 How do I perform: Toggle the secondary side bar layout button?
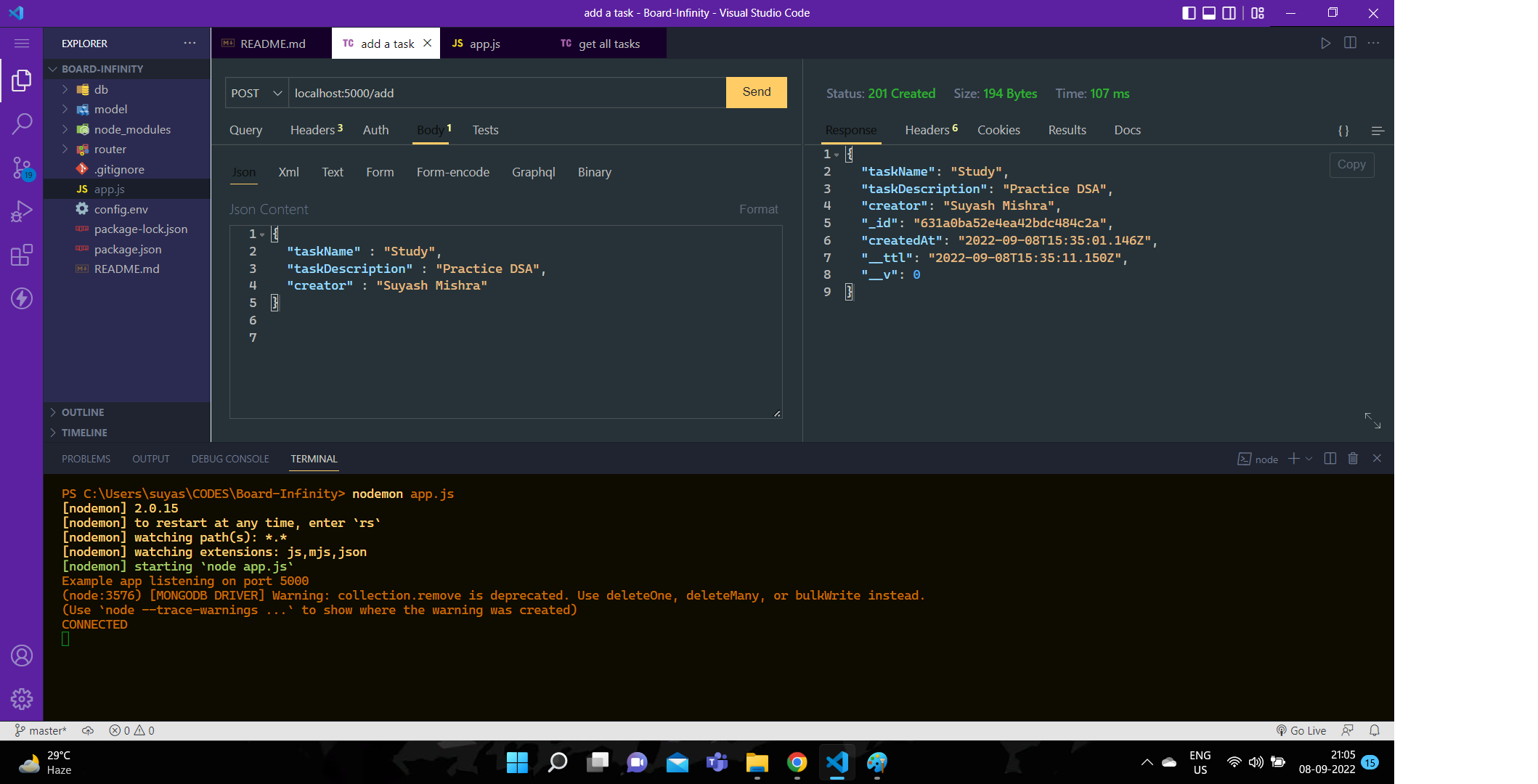pos(1229,13)
